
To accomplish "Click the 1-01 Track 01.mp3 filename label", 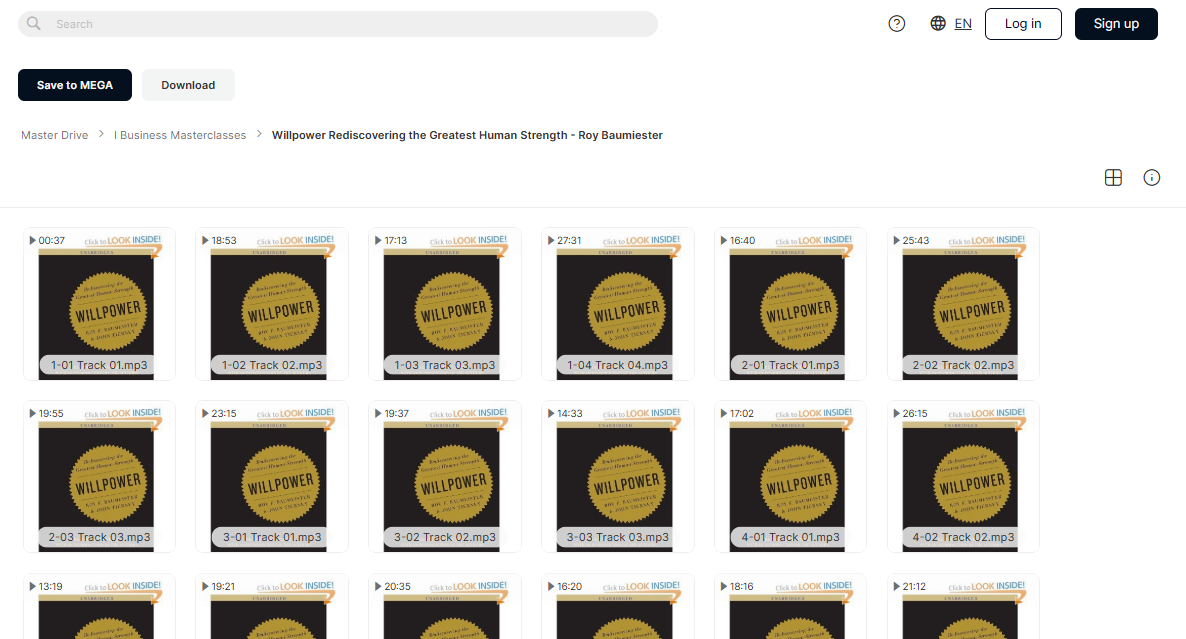I will pyautogui.click(x=99, y=365).
